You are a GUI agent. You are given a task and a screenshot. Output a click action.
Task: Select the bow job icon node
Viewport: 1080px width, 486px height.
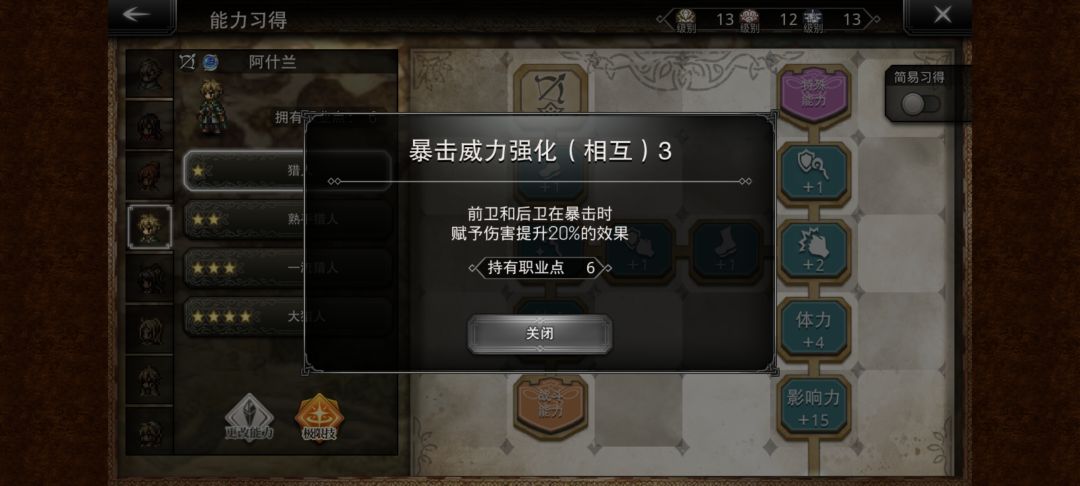point(550,89)
